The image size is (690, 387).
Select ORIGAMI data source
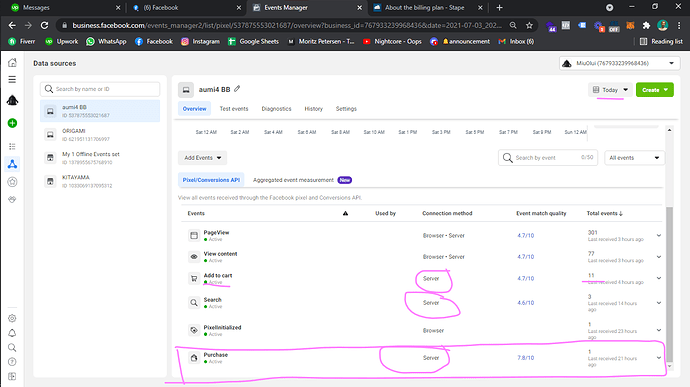click(100, 135)
